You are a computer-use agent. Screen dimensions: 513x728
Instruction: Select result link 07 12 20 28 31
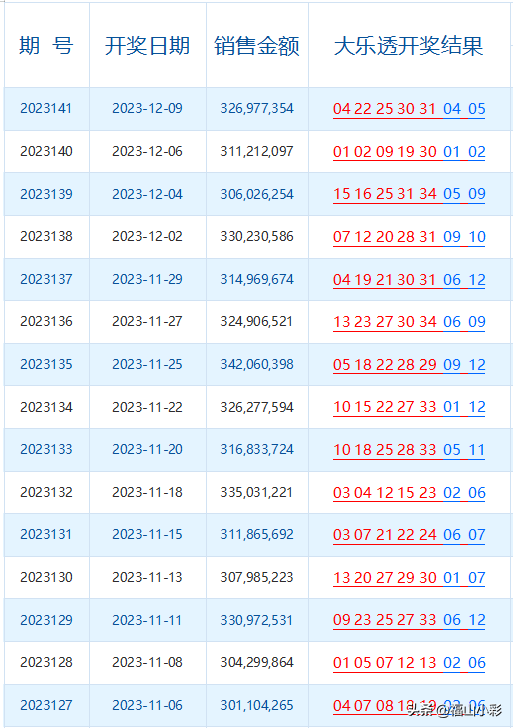coord(384,237)
